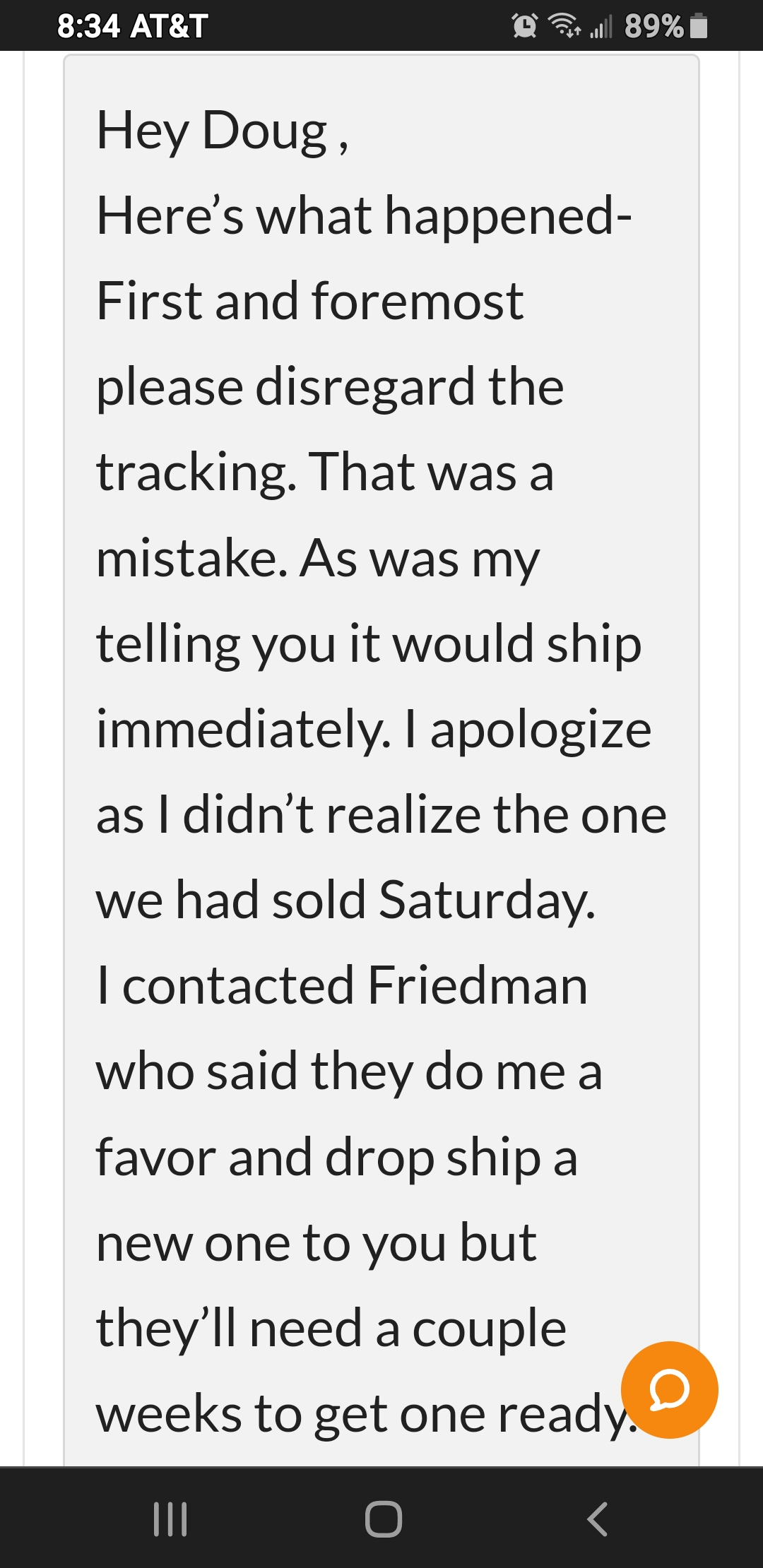Click the "immediately" word in message
763x1568 pixels.
[x=243, y=730]
